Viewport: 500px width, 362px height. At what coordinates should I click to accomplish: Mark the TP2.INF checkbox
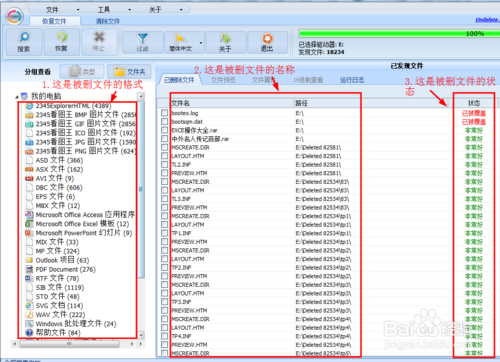point(164,267)
